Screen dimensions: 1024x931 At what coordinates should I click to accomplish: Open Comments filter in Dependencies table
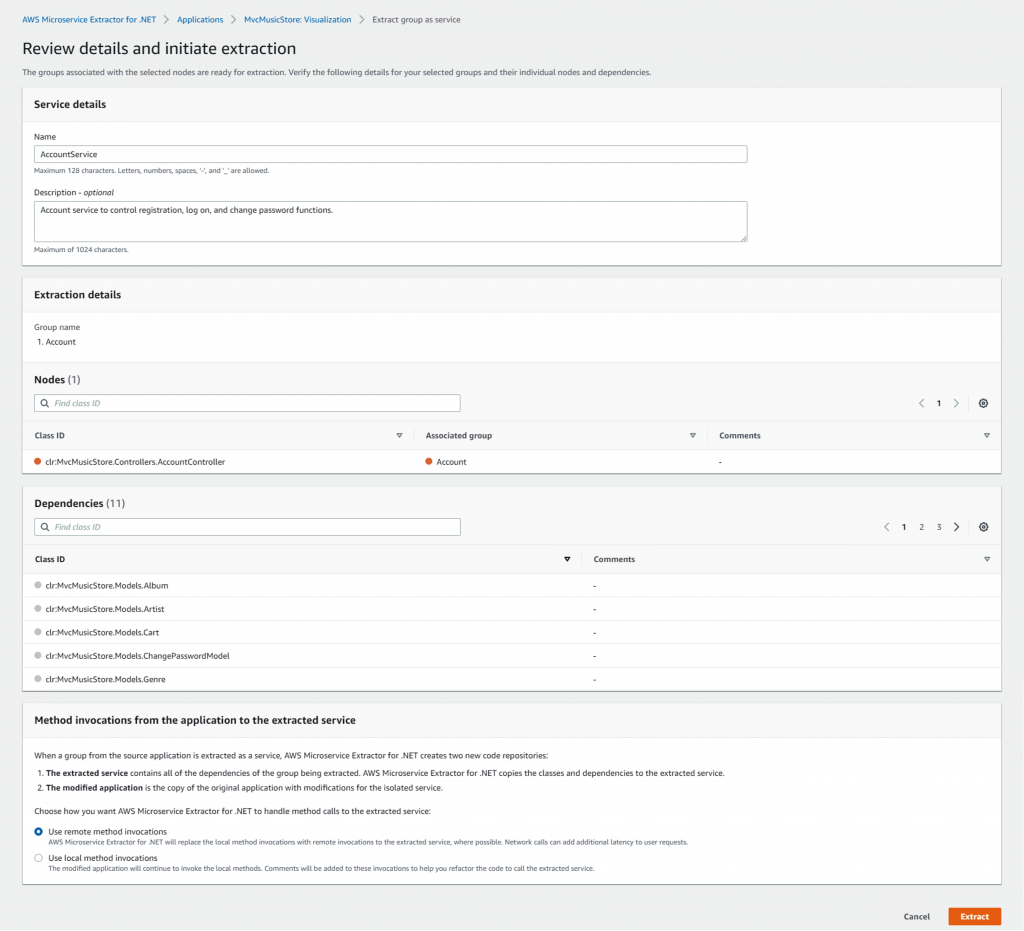(x=986, y=559)
